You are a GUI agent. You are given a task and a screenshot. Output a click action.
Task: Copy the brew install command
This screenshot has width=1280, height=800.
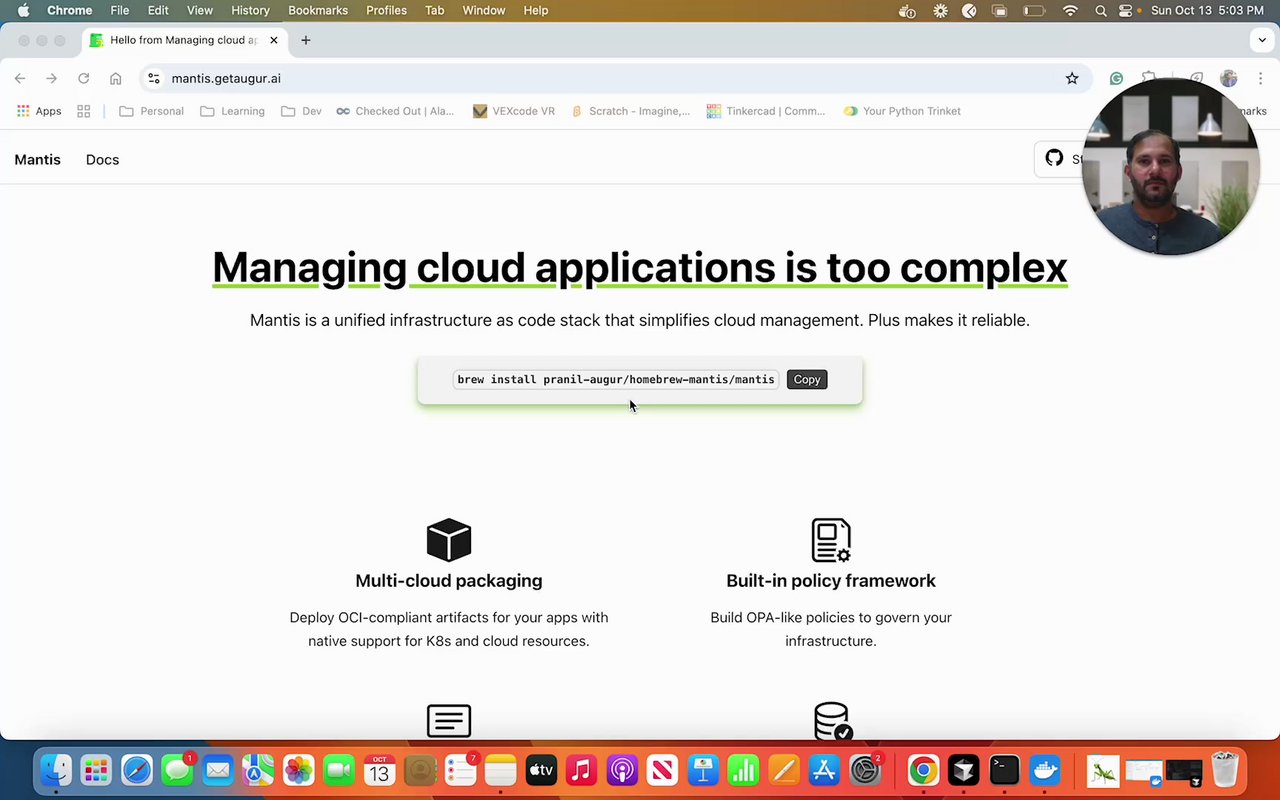pos(807,380)
